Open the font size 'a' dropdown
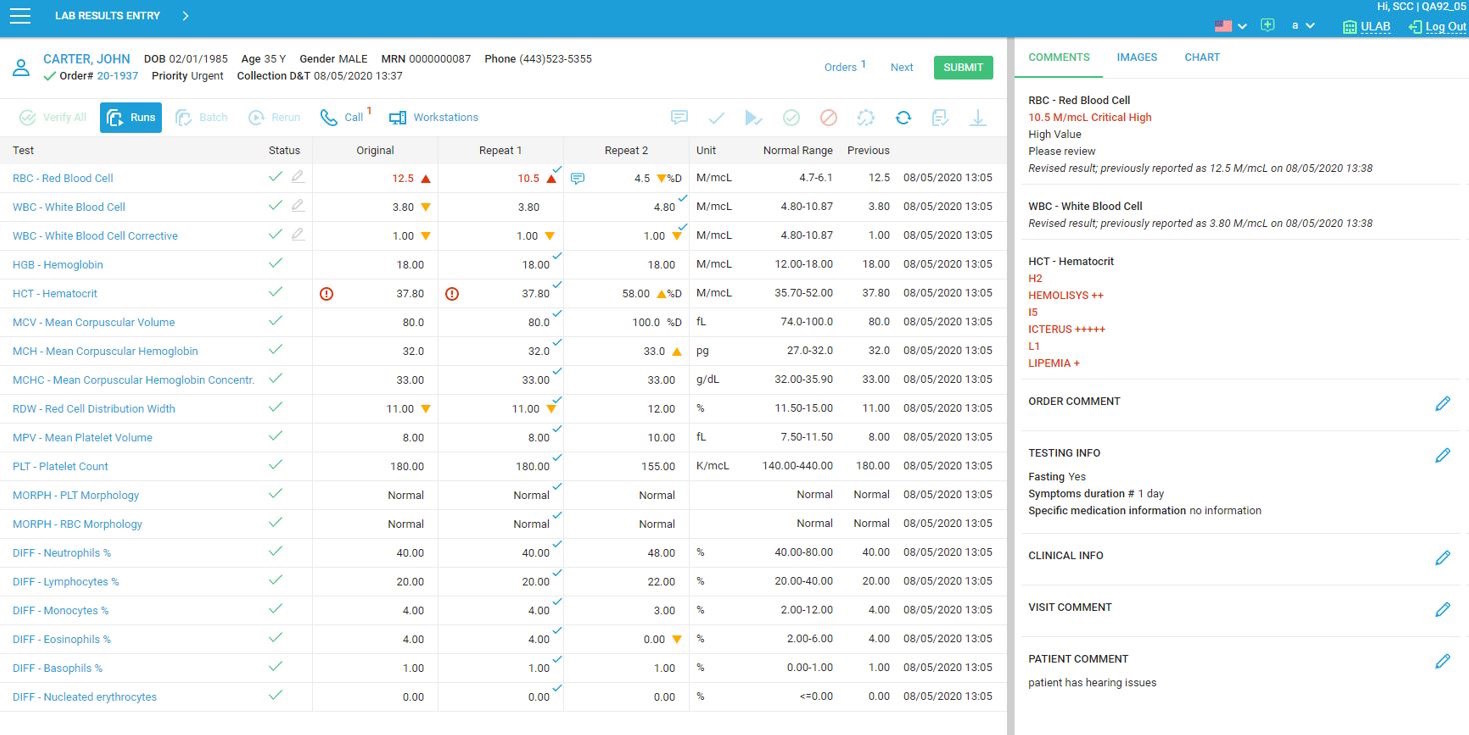Screen dimensions: 1469x735 click(1302, 26)
